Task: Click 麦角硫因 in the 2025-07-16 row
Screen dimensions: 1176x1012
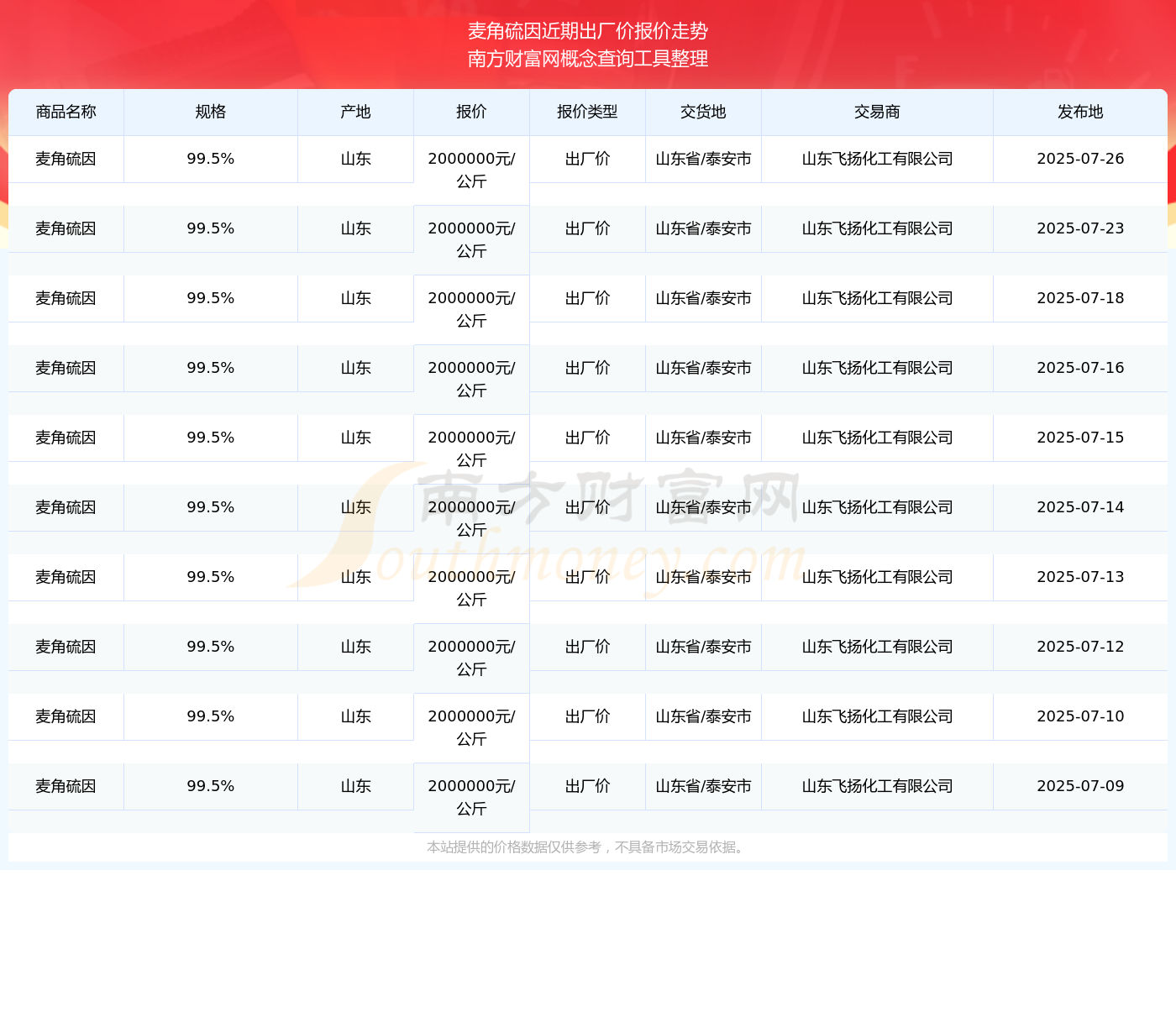Action: click(66, 368)
